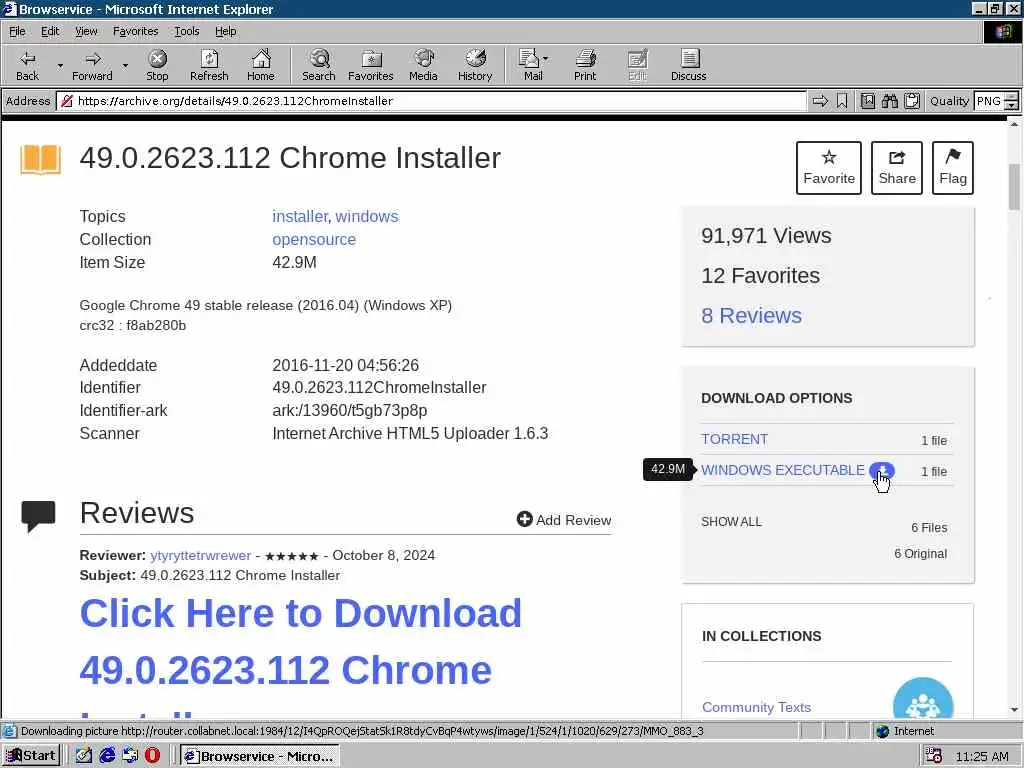
Task: Click the Stop toolbar button
Action: (x=157, y=65)
